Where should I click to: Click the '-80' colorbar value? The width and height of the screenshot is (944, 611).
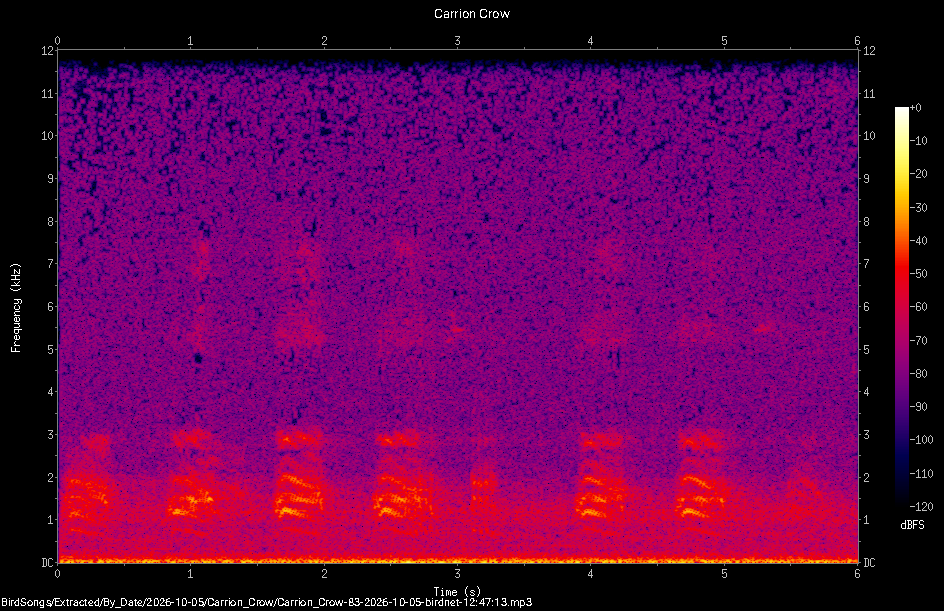coord(918,374)
